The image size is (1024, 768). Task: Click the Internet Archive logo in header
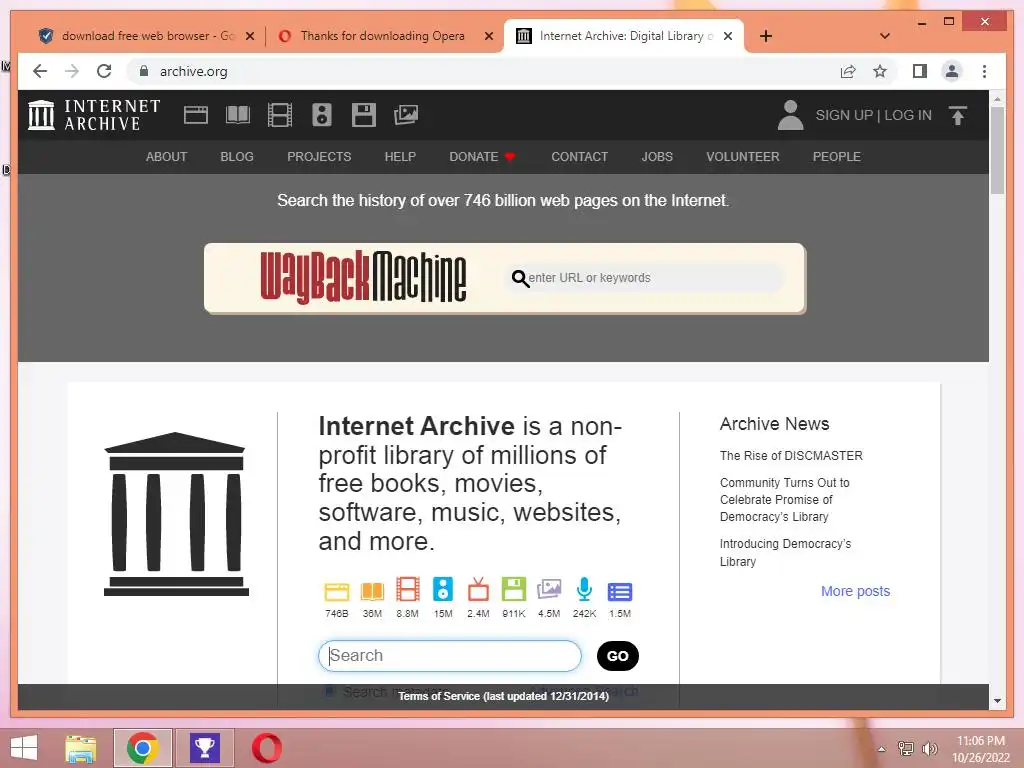point(94,115)
